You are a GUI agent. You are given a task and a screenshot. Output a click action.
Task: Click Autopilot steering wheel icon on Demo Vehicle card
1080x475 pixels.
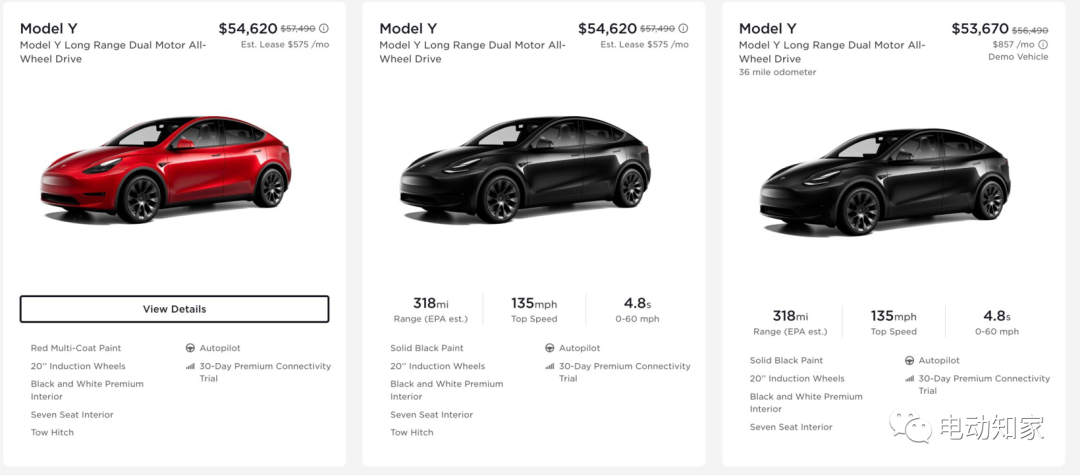pos(909,361)
